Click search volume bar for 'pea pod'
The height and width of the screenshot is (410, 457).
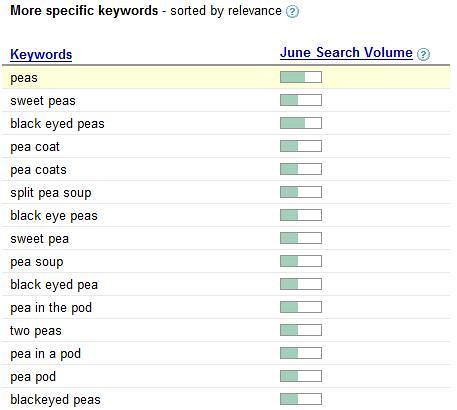click(301, 376)
